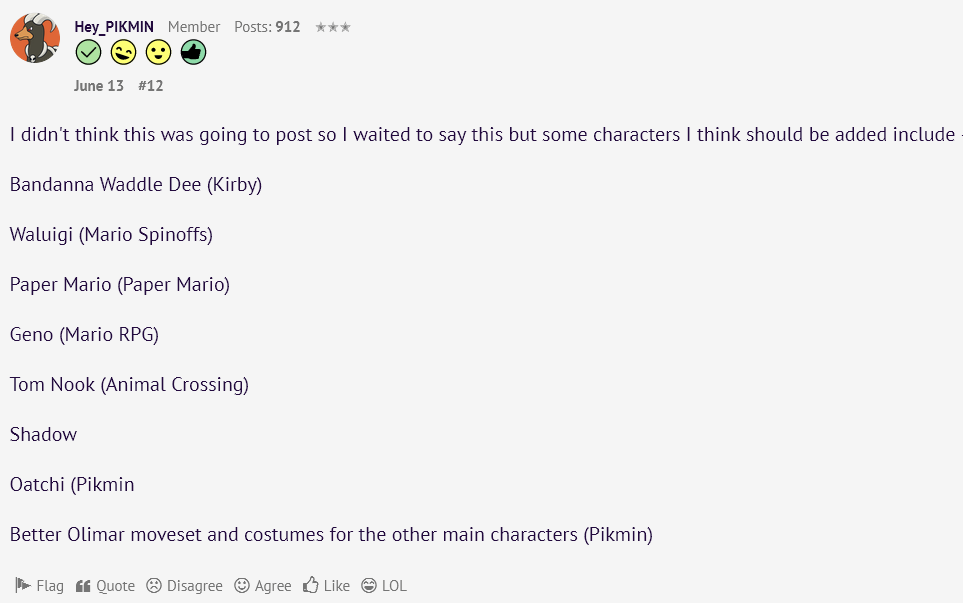Screen dimensions: 963x603
Task: Click the flag icon below the post
Action: [23, 585]
